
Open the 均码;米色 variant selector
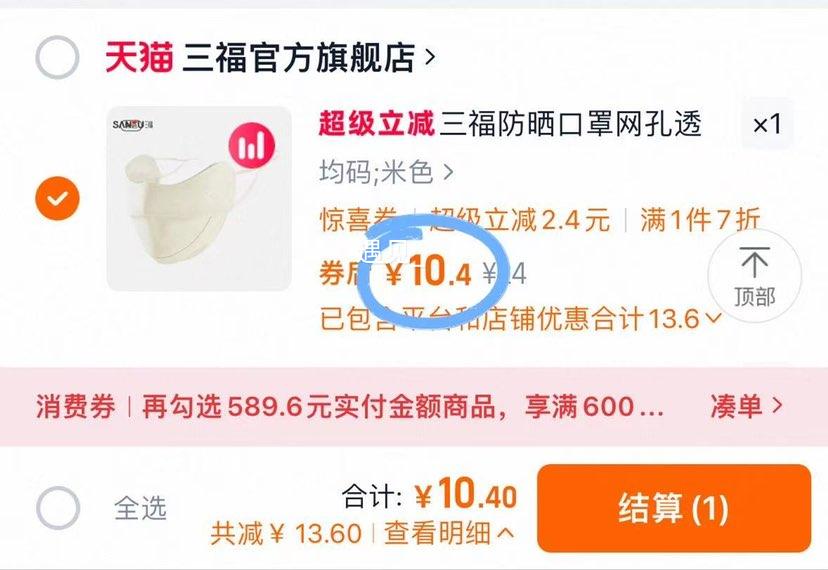(387, 172)
